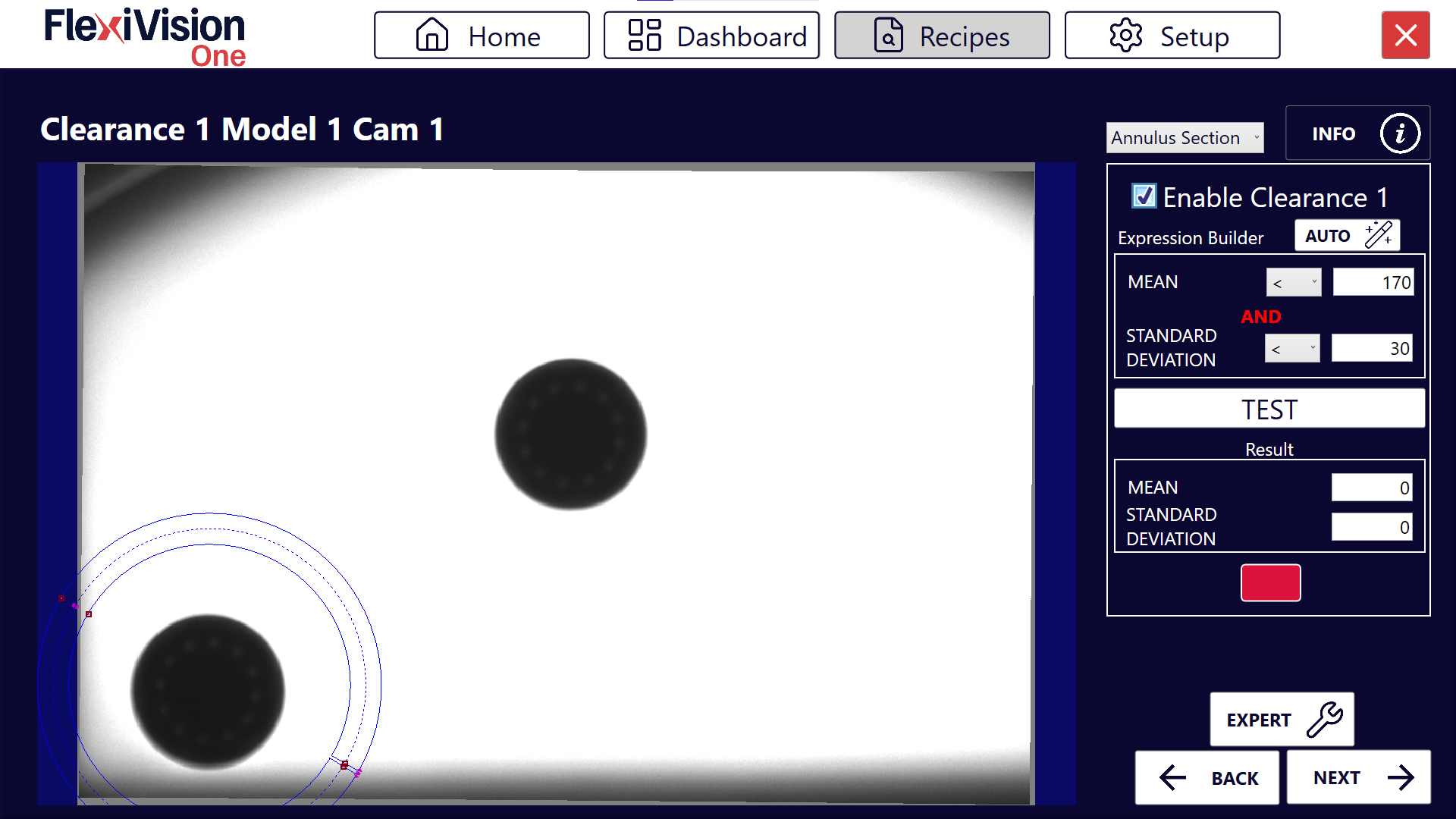Viewport: 1456px width, 819px height.
Task: Click the left arrow icon on BACK
Action: [x=1173, y=777]
